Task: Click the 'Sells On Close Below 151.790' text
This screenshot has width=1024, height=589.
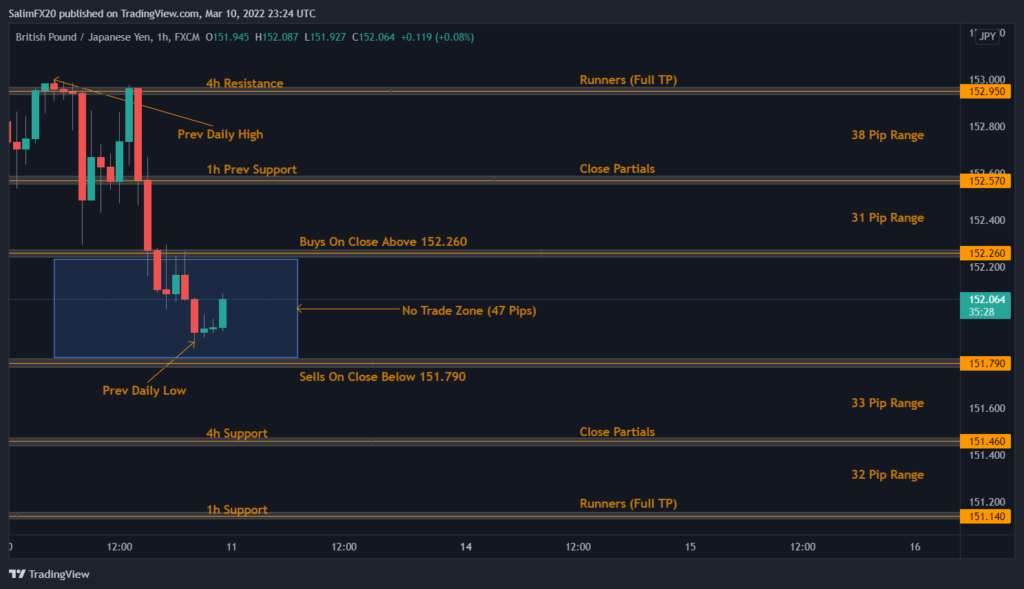Action: 382,377
